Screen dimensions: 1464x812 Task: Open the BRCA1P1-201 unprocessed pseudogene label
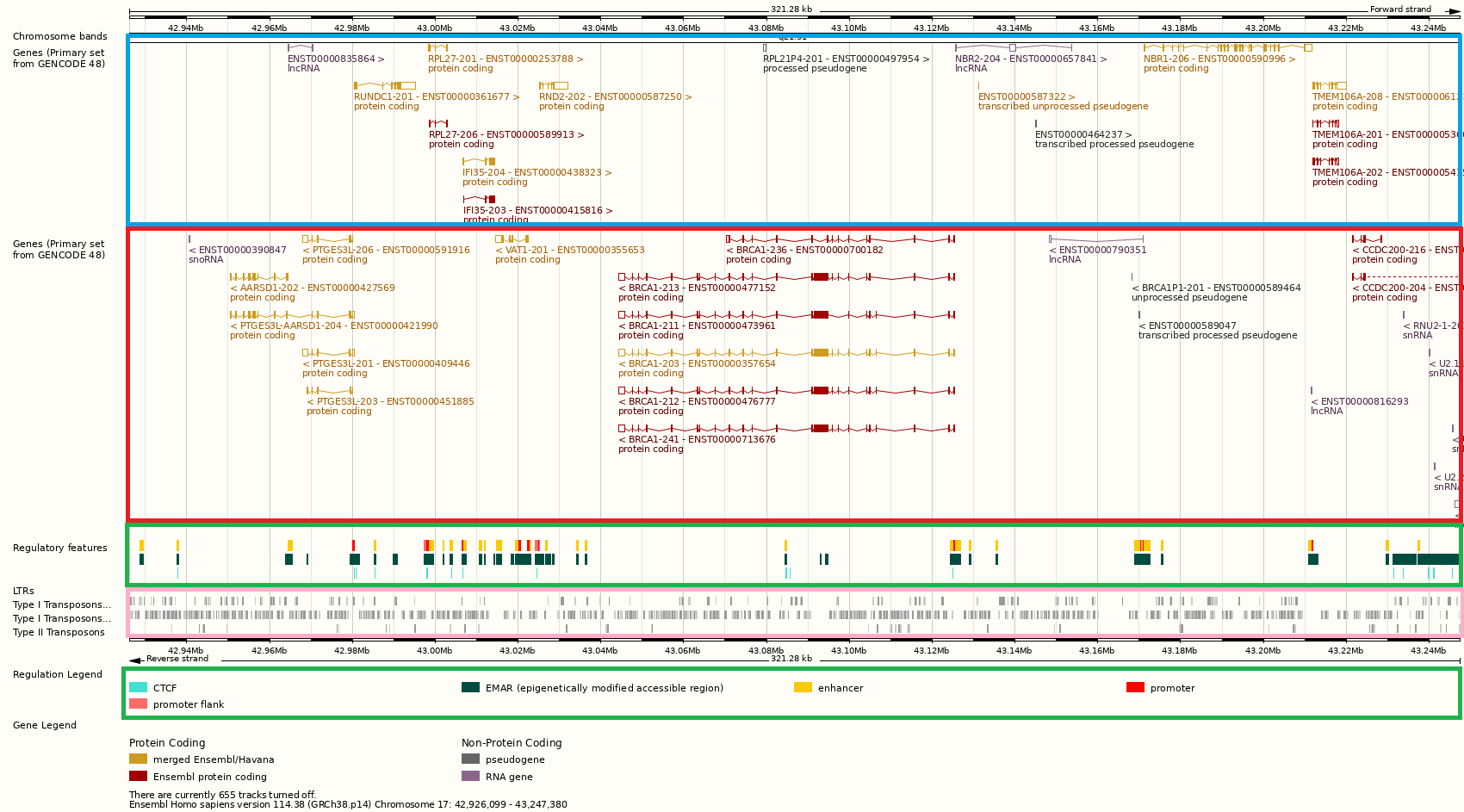(1215, 288)
